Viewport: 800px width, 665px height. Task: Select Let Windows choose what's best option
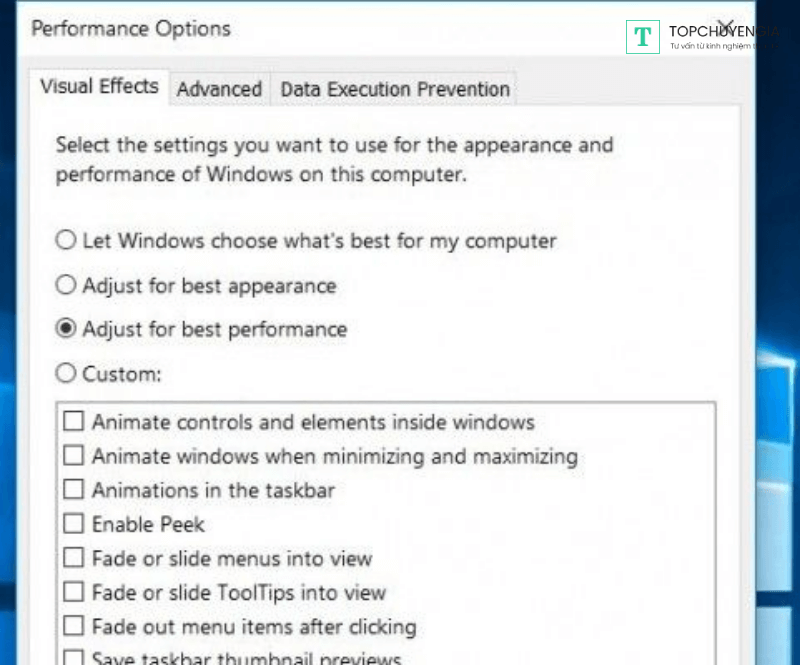[x=66, y=241]
